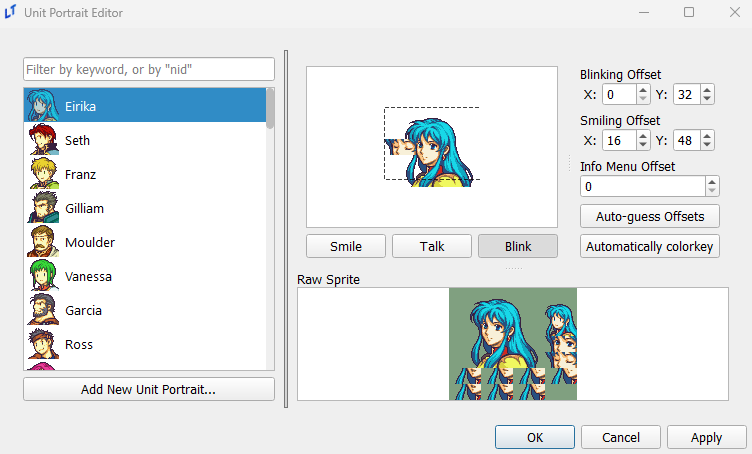Choose the Moulder name text
Viewport: 752px width, 454px height.
[90, 243]
